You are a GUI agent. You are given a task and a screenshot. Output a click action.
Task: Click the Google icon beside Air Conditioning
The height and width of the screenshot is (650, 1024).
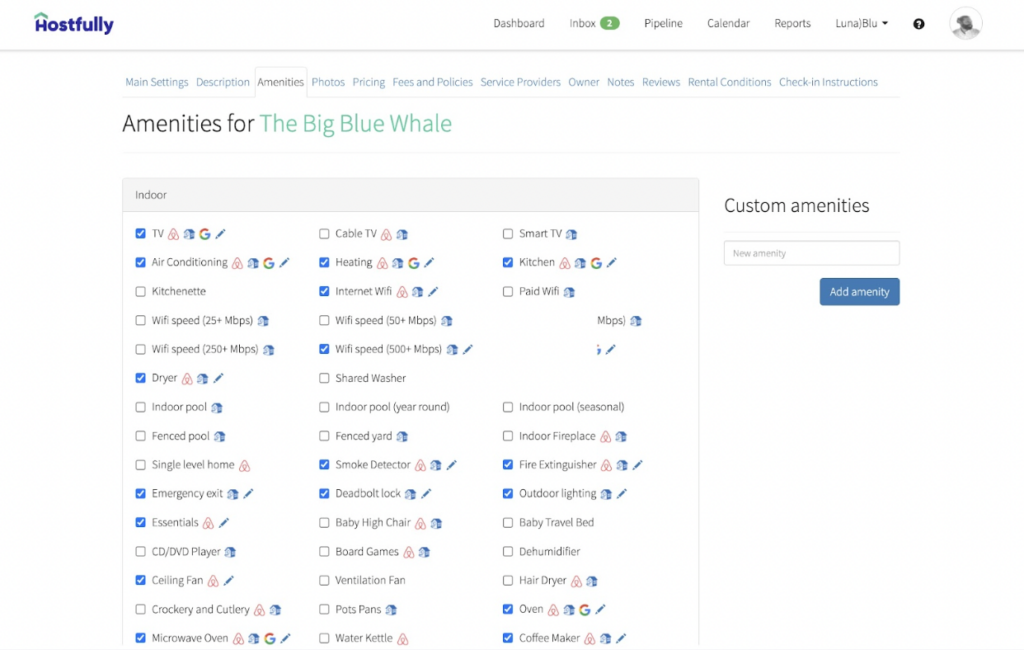268,262
